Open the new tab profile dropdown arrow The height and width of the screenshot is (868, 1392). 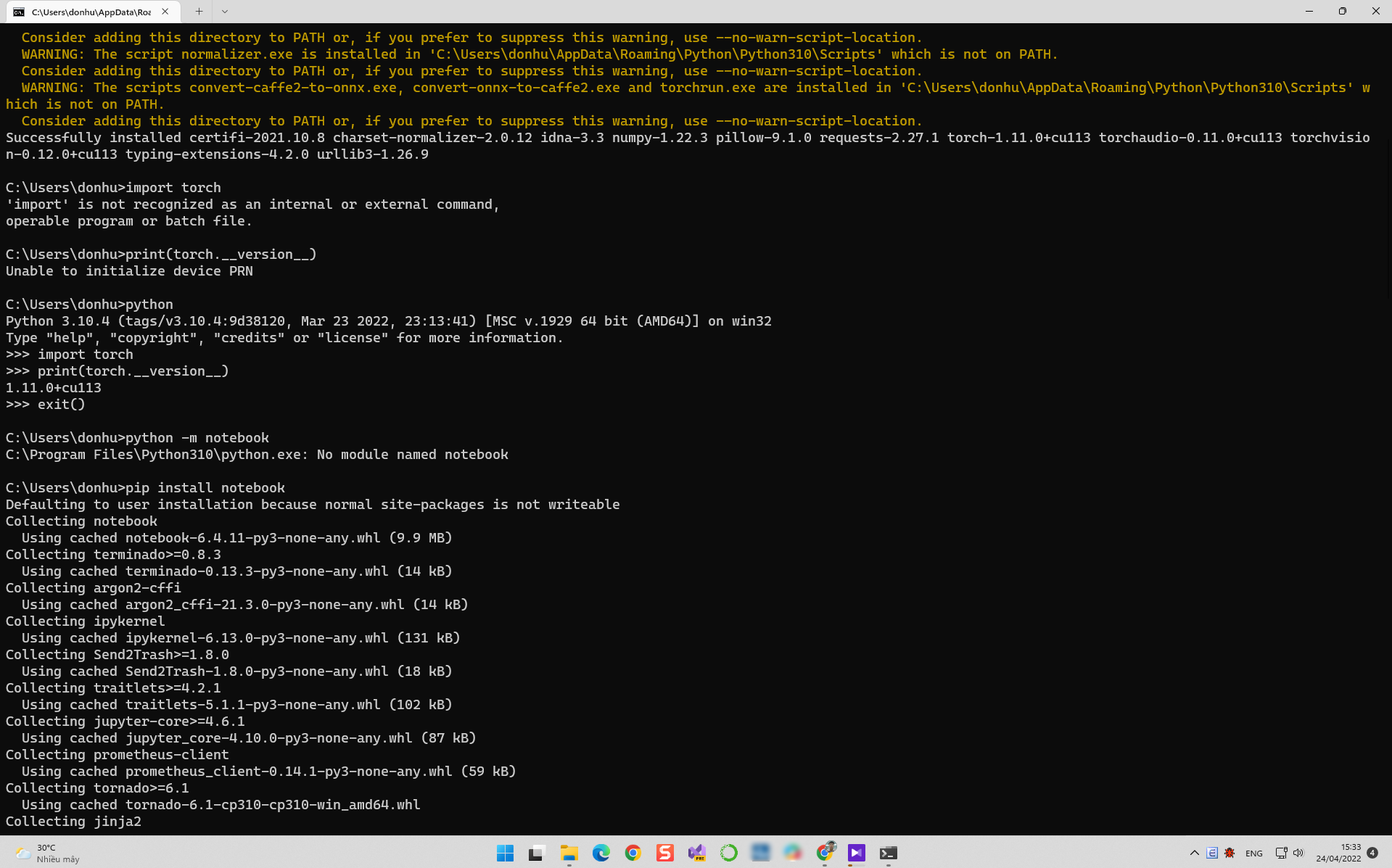225,12
